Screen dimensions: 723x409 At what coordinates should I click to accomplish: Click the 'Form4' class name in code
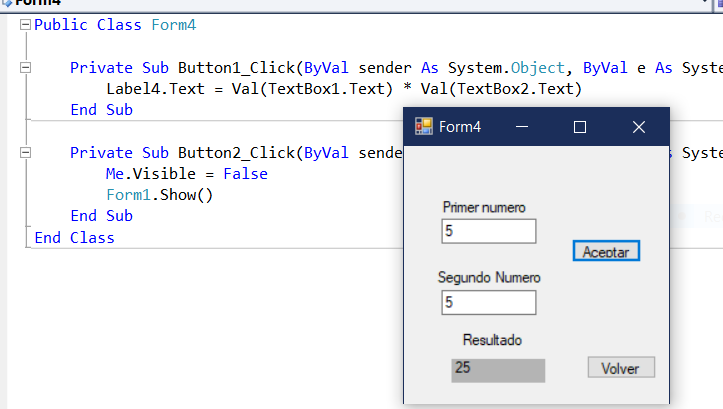pyautogui.click(x=174, y=25)
